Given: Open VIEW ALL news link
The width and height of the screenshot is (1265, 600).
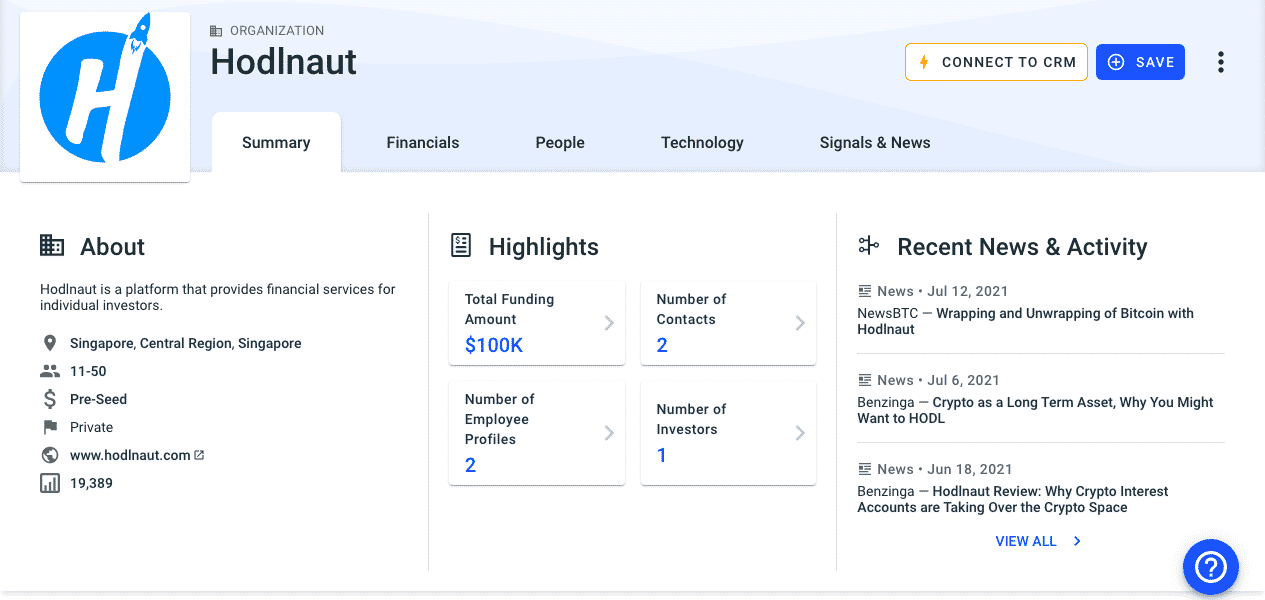Looking at the screenshot, I should (1027, 540).
